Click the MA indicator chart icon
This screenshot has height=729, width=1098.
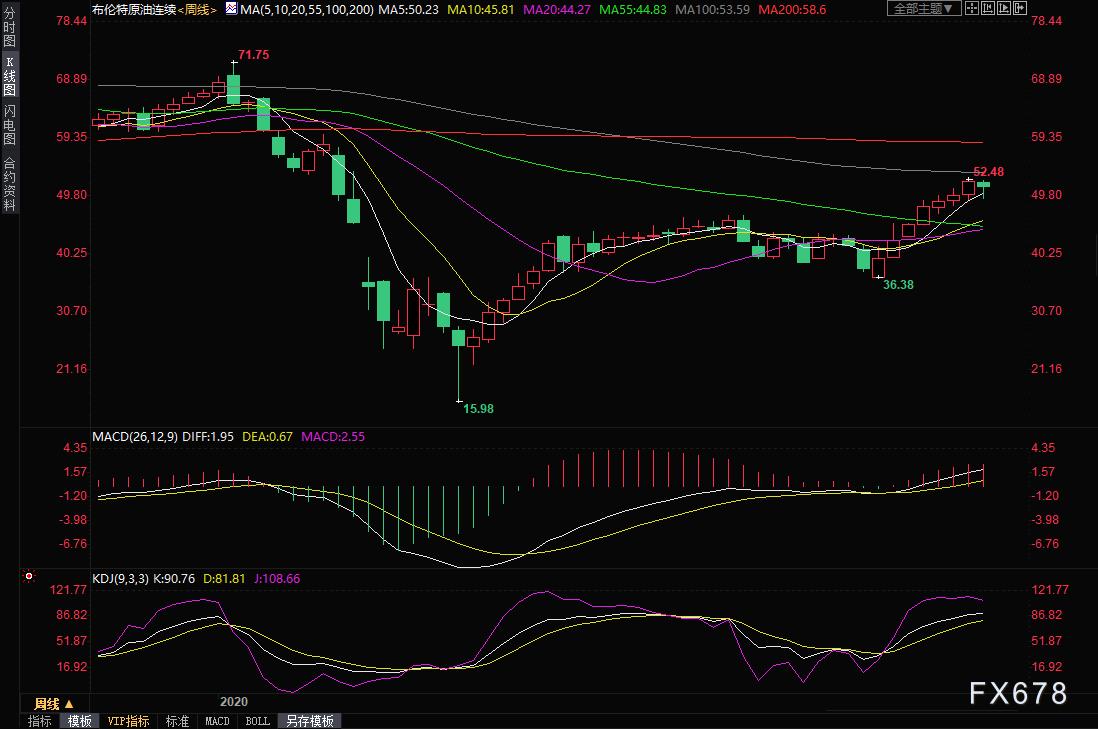[x=231, y=9]
